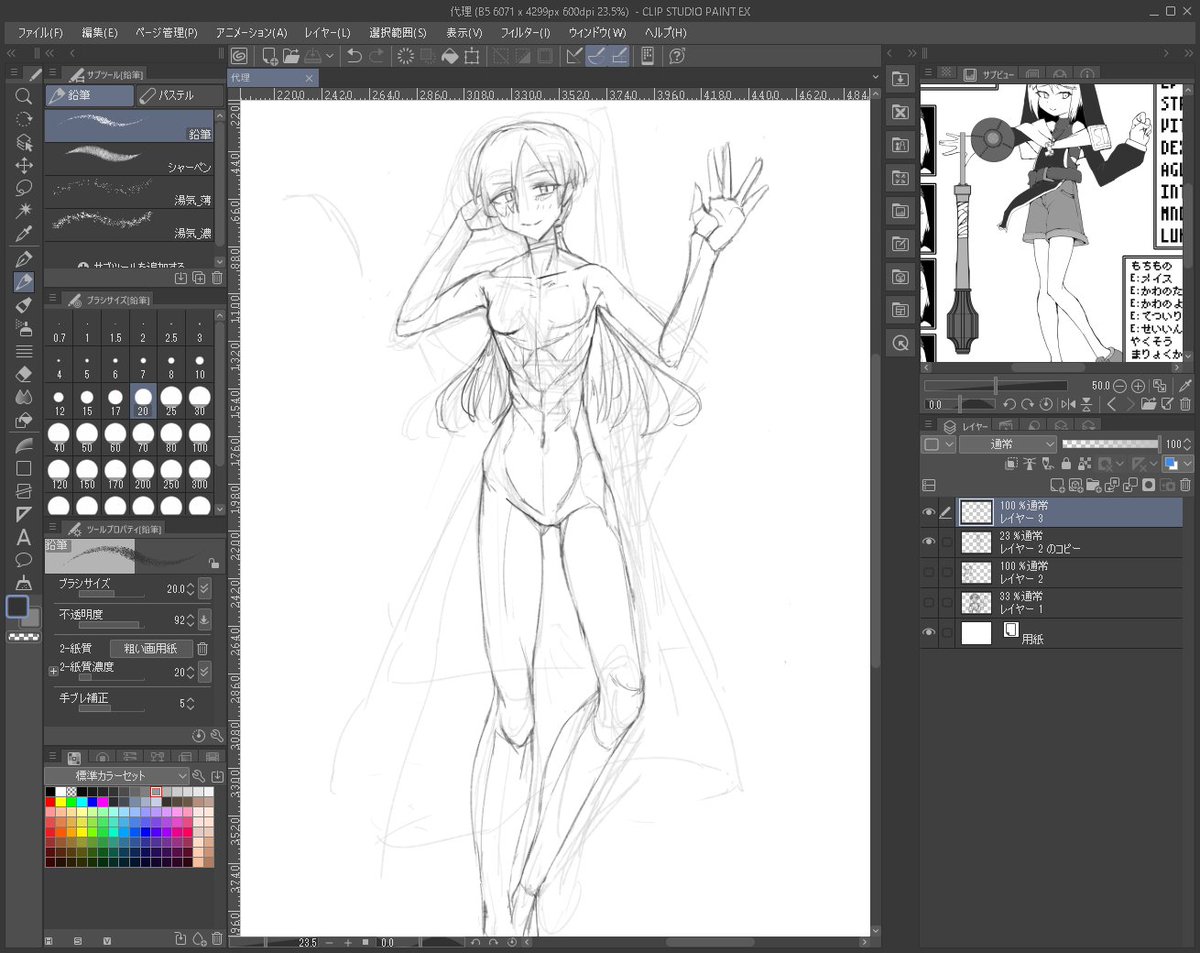Select the Eraser tool
Image resolution: width=1200 pixels, height=953 pixels.
tap(24, 373)
